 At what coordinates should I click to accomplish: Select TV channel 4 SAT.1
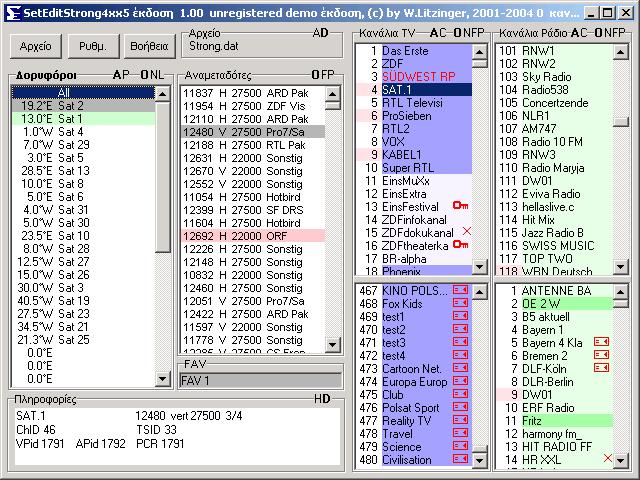[x=414, y=90]
